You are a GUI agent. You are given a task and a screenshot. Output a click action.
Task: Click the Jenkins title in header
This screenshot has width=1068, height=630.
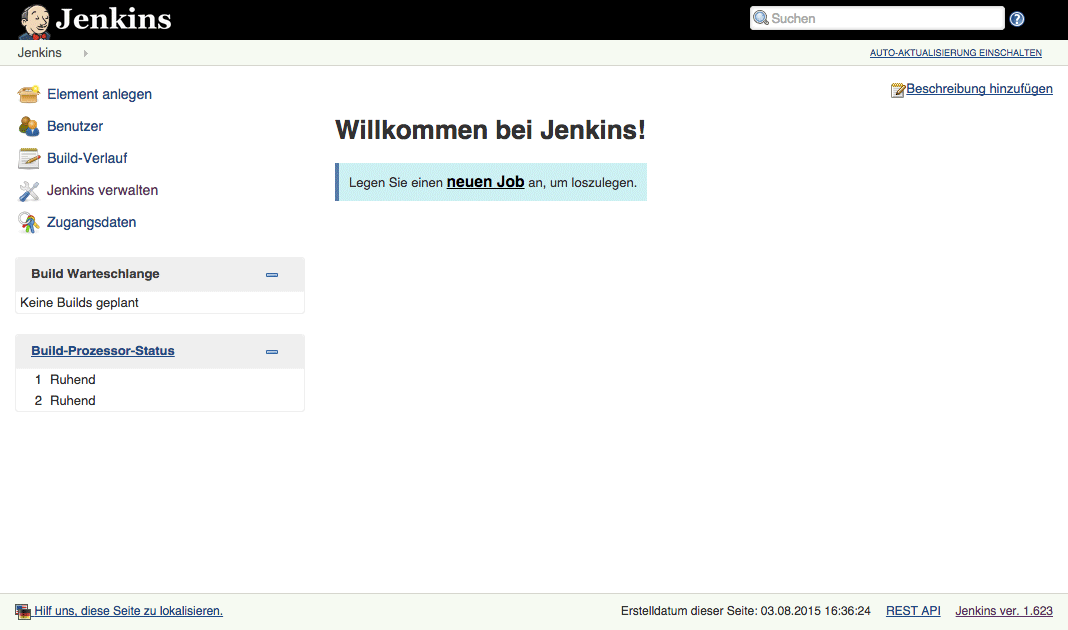coord(113,19)
